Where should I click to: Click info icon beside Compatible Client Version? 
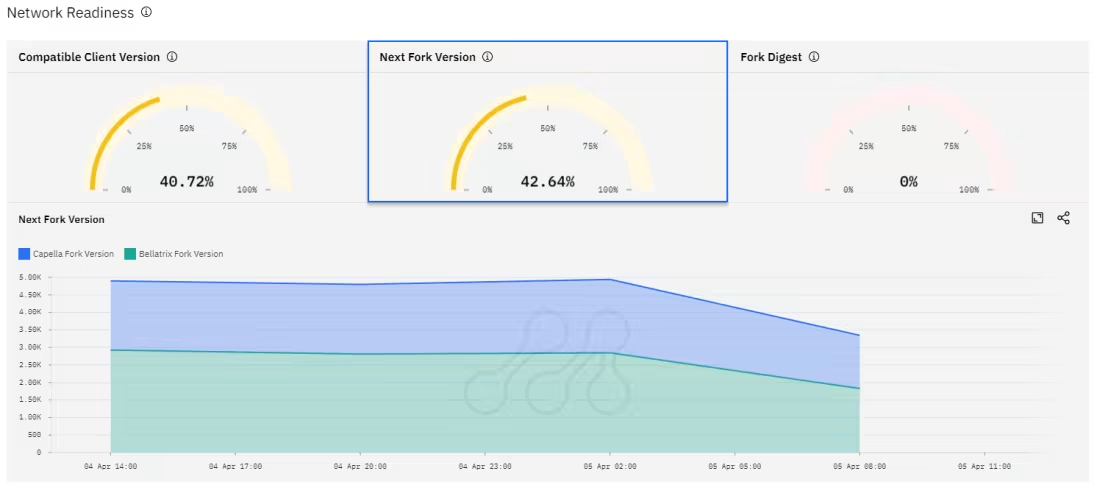[x=172, y=57]
